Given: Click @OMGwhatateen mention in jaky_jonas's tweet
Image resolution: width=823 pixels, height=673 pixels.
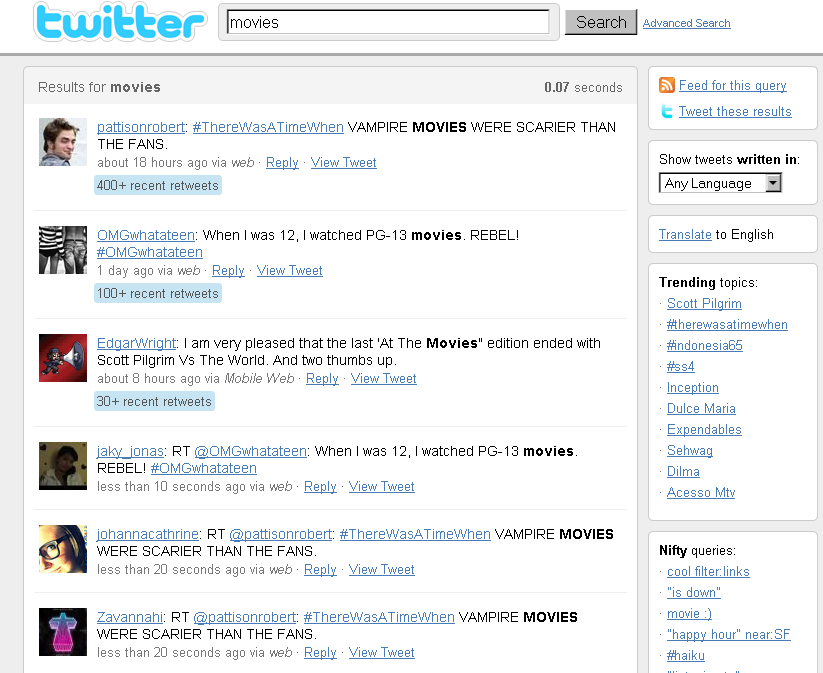Looking at the screenshot, I should [250, 451].
